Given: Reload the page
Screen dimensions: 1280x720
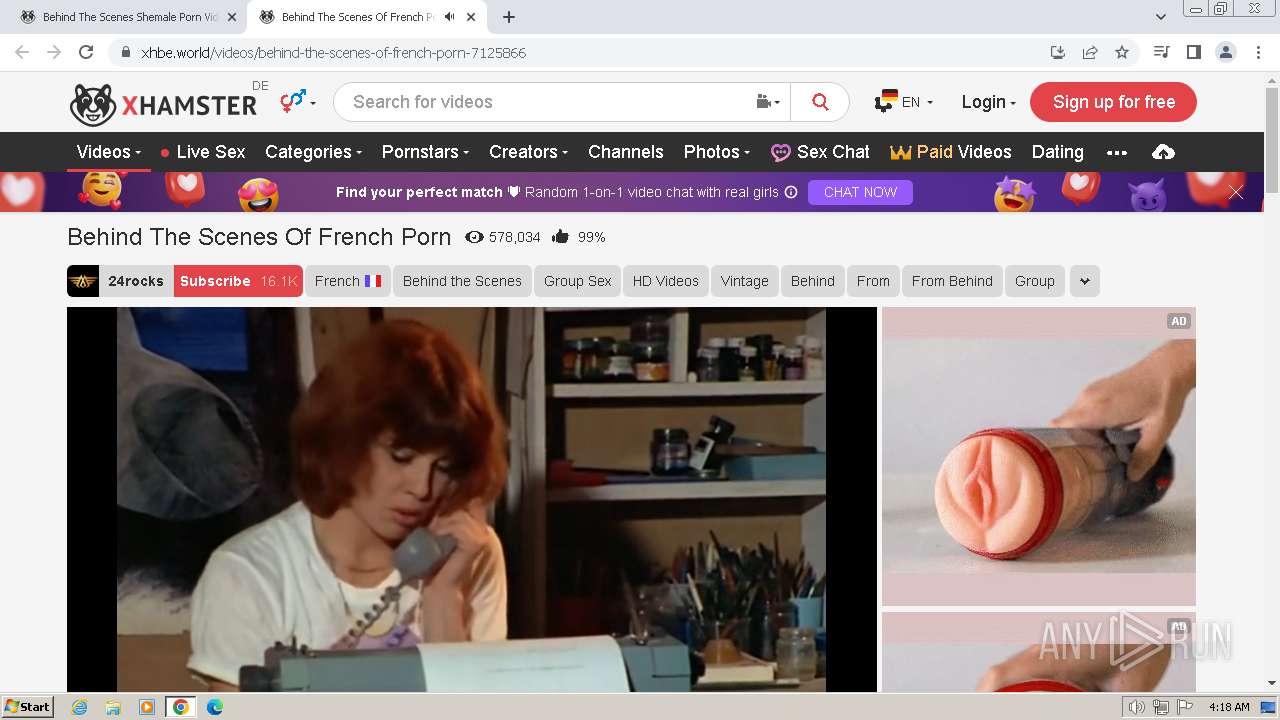Looking at the screenshot, I should [x=86, y=52].
